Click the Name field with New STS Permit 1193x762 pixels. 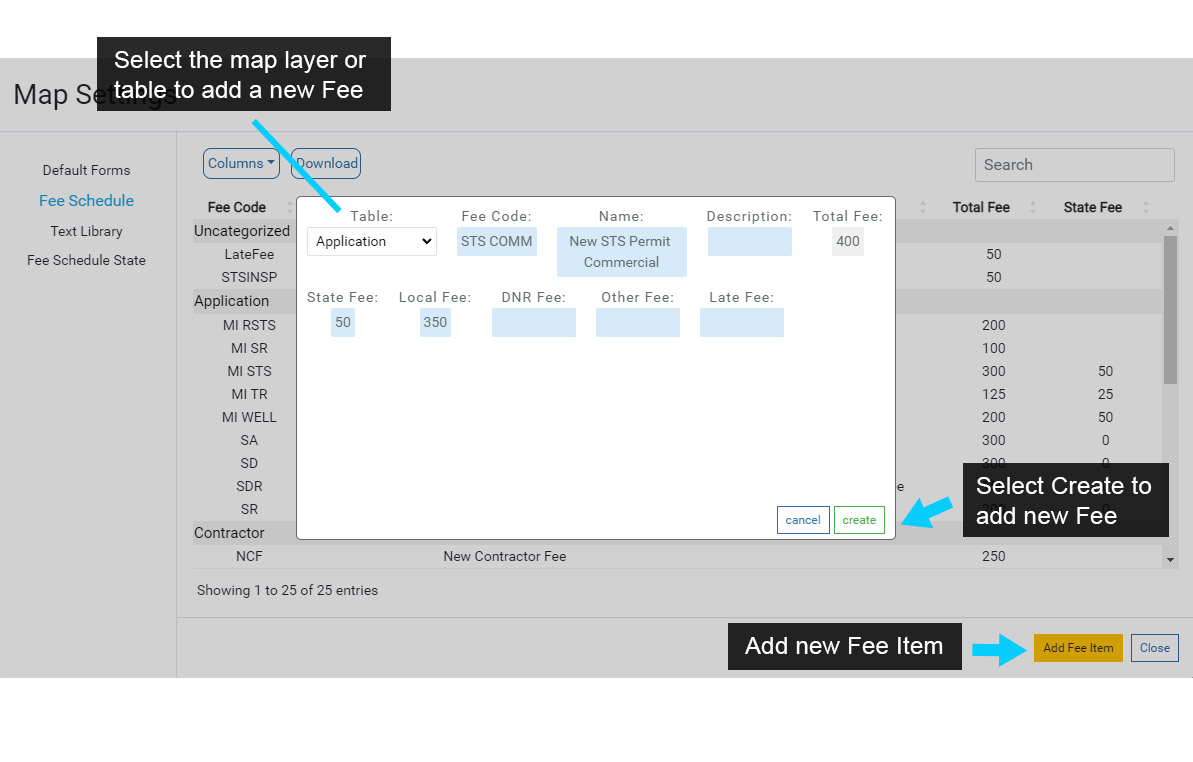(621, 252)
